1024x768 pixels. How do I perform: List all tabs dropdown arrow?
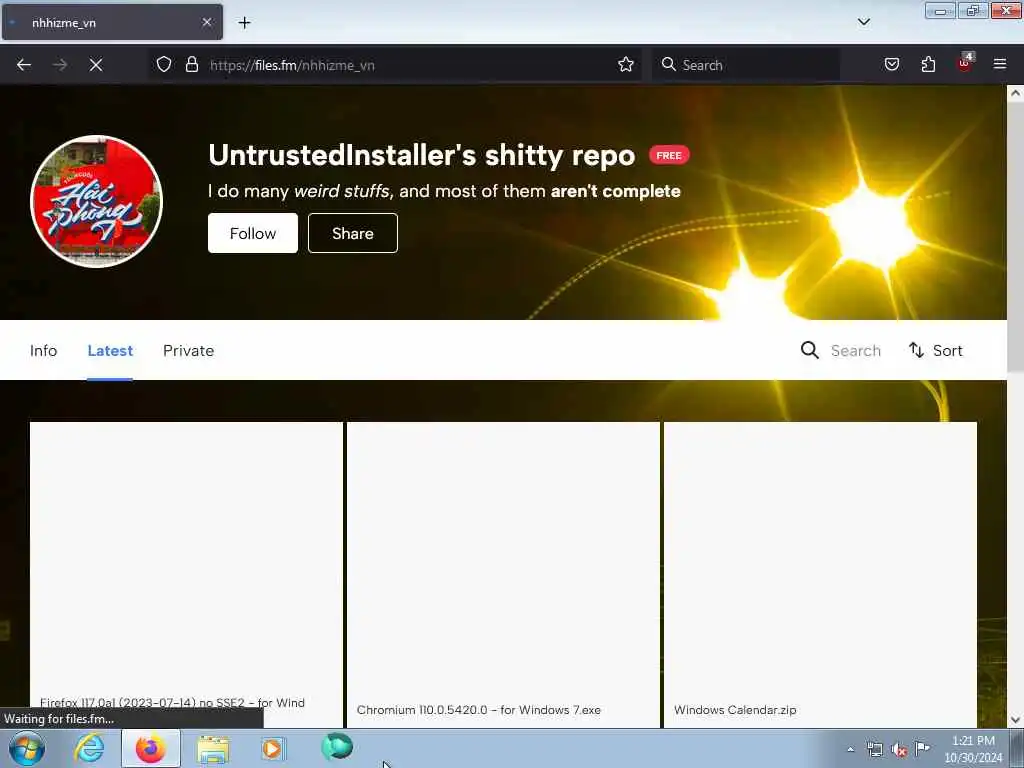[863, 22]
